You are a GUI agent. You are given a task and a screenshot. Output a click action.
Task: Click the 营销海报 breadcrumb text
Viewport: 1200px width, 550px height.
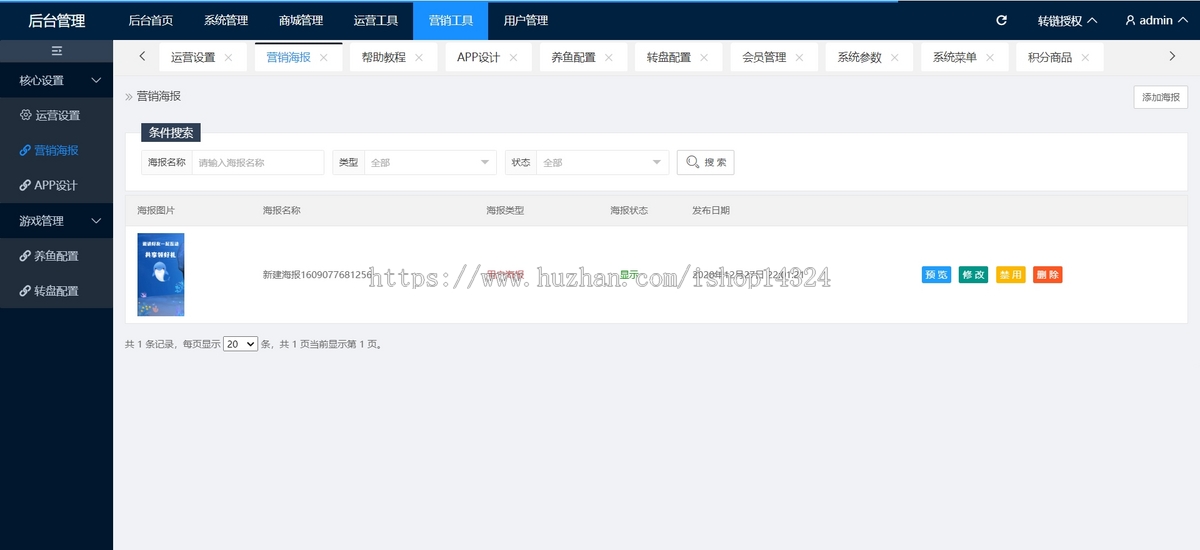pyautogui.click(x=159, y=97)
